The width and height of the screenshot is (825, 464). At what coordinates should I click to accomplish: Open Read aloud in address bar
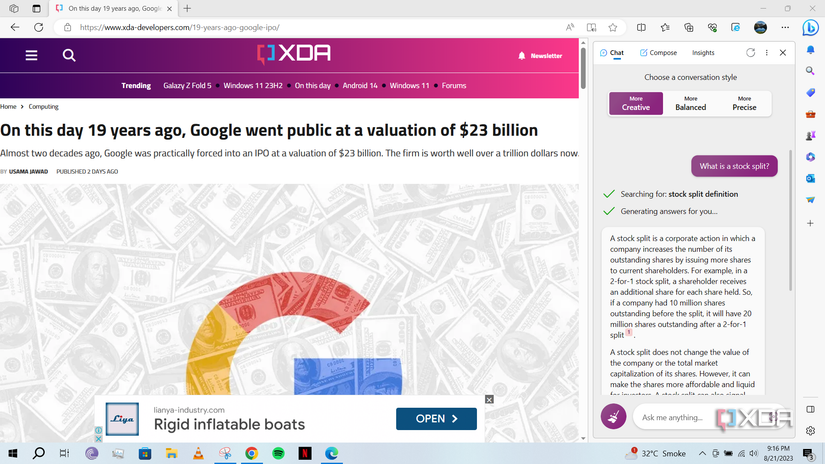[x=570, y=27]
